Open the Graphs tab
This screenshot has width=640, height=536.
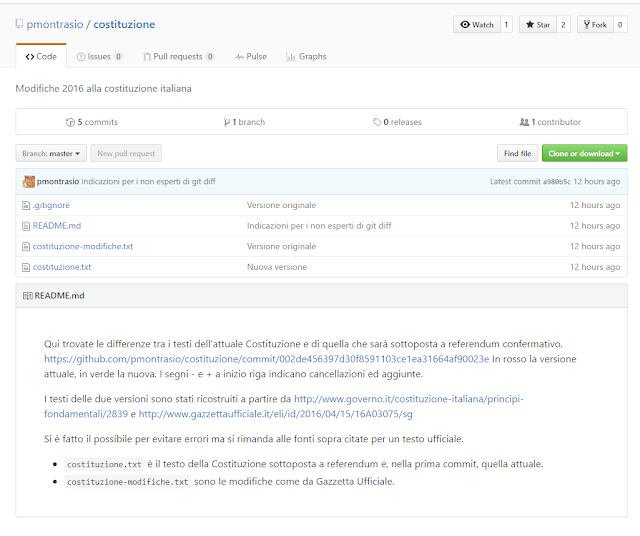click(x=307, y=56)
